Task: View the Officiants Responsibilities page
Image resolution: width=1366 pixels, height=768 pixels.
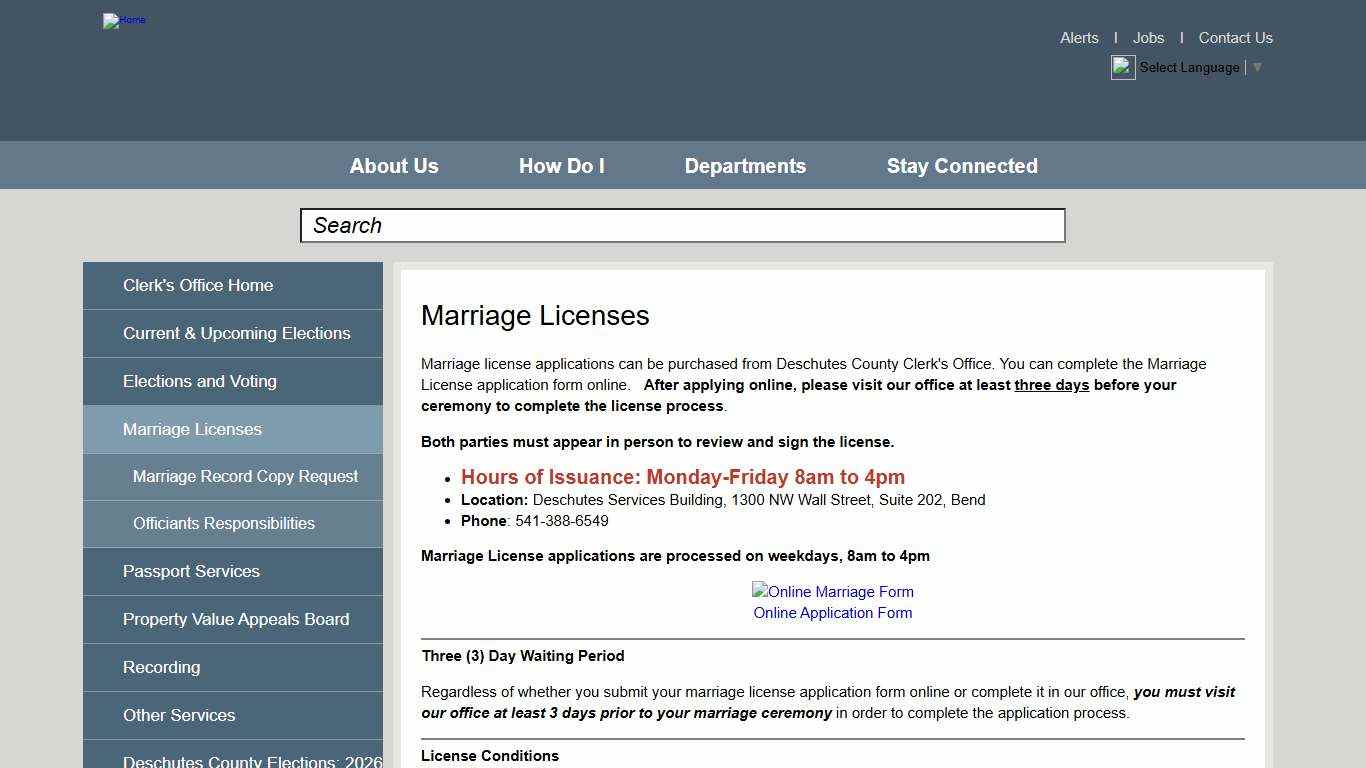Action: 223,523
